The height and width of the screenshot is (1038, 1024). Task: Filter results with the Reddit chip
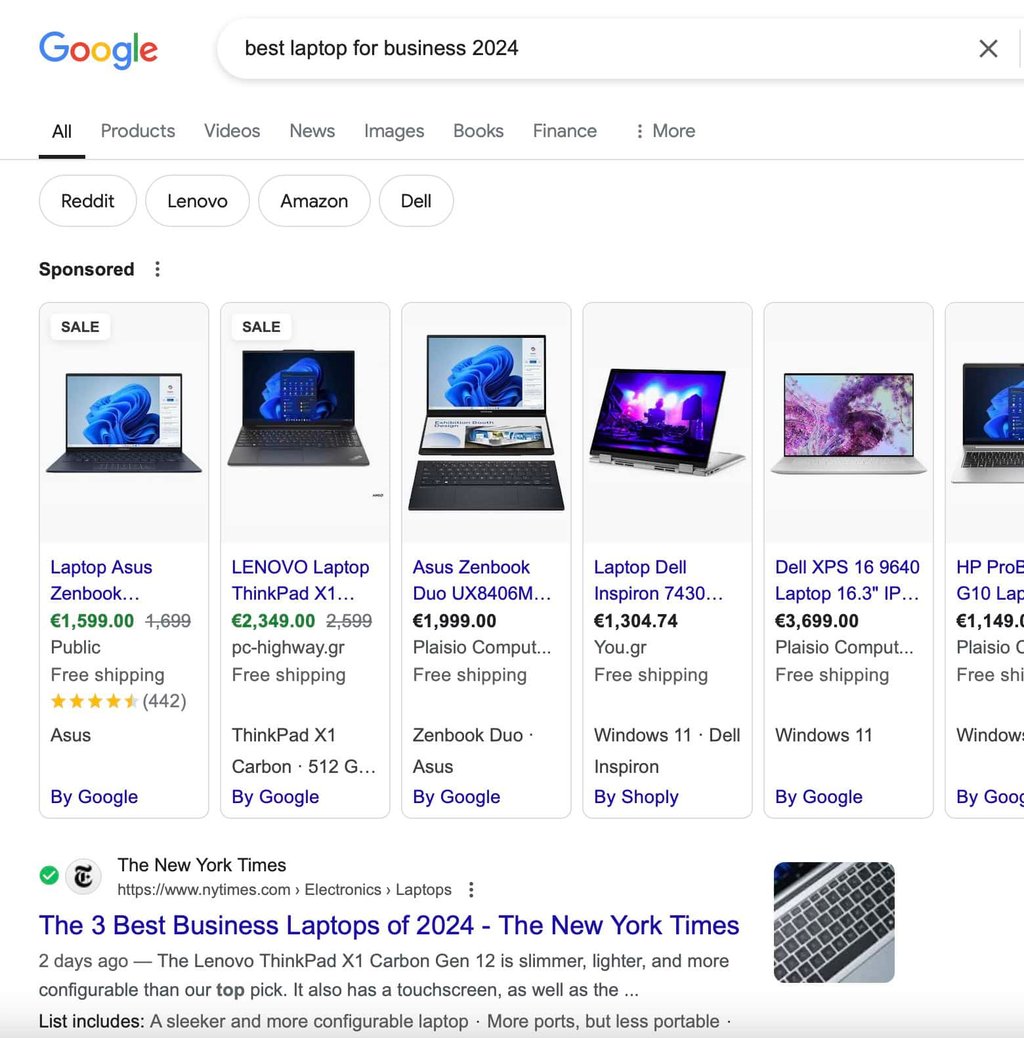click(x=87, y=201)
